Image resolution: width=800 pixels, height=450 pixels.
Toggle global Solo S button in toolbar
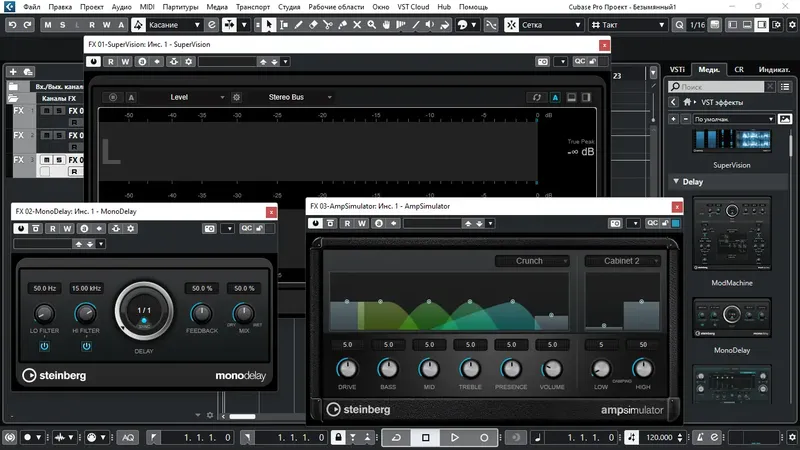pos(62,24)
